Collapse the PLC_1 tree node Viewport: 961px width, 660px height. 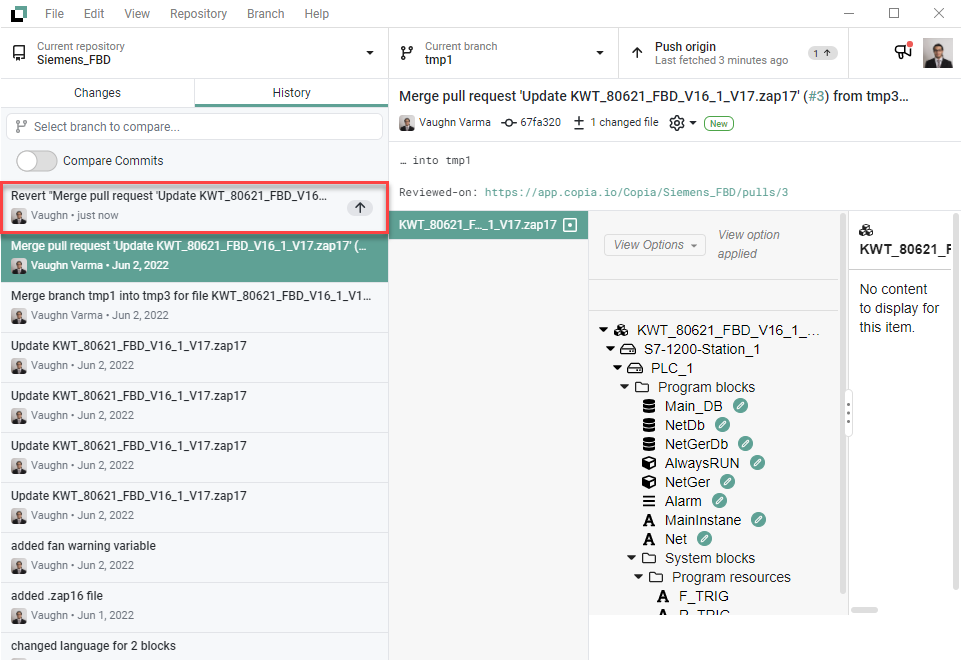[x=618, y=368]
